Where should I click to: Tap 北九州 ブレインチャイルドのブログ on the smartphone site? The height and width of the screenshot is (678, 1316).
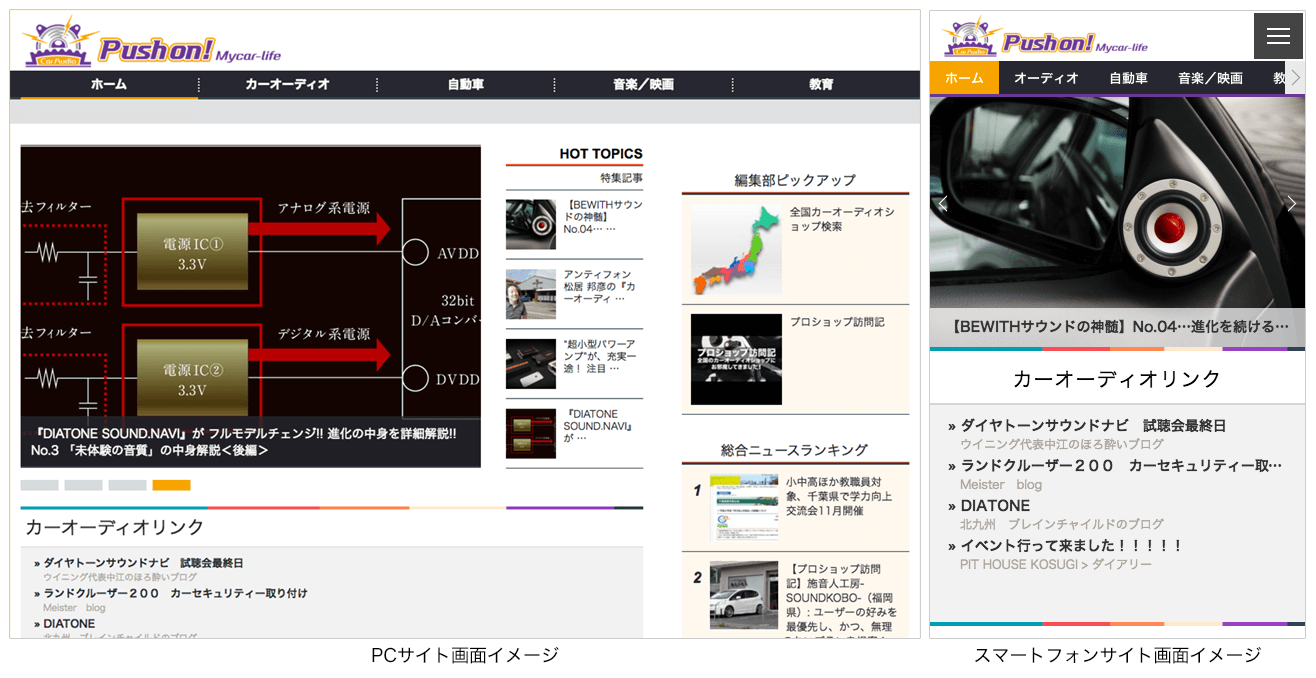coord(1062,524)
